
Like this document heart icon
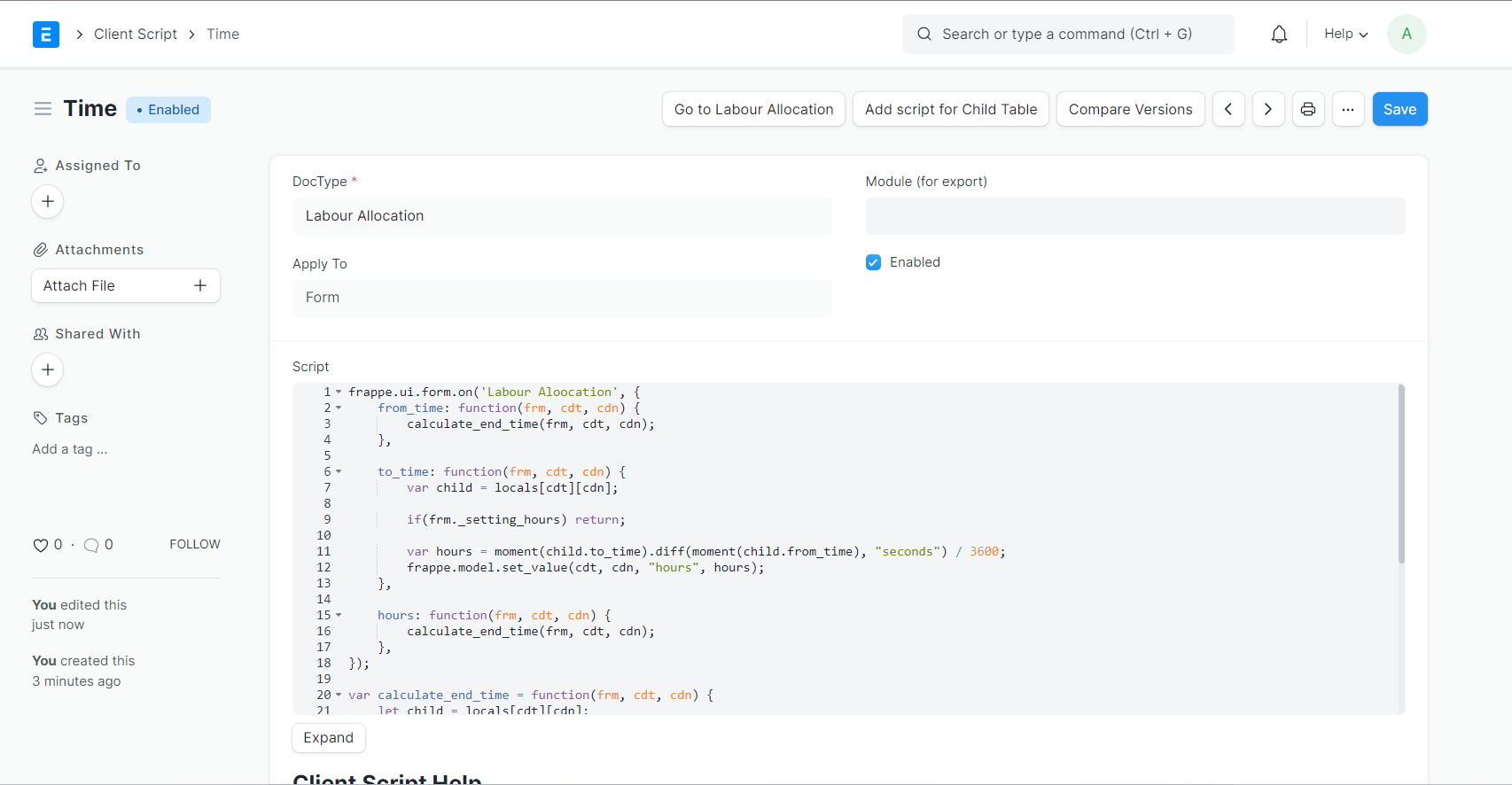pyautogui.click(x=41, y=545)
